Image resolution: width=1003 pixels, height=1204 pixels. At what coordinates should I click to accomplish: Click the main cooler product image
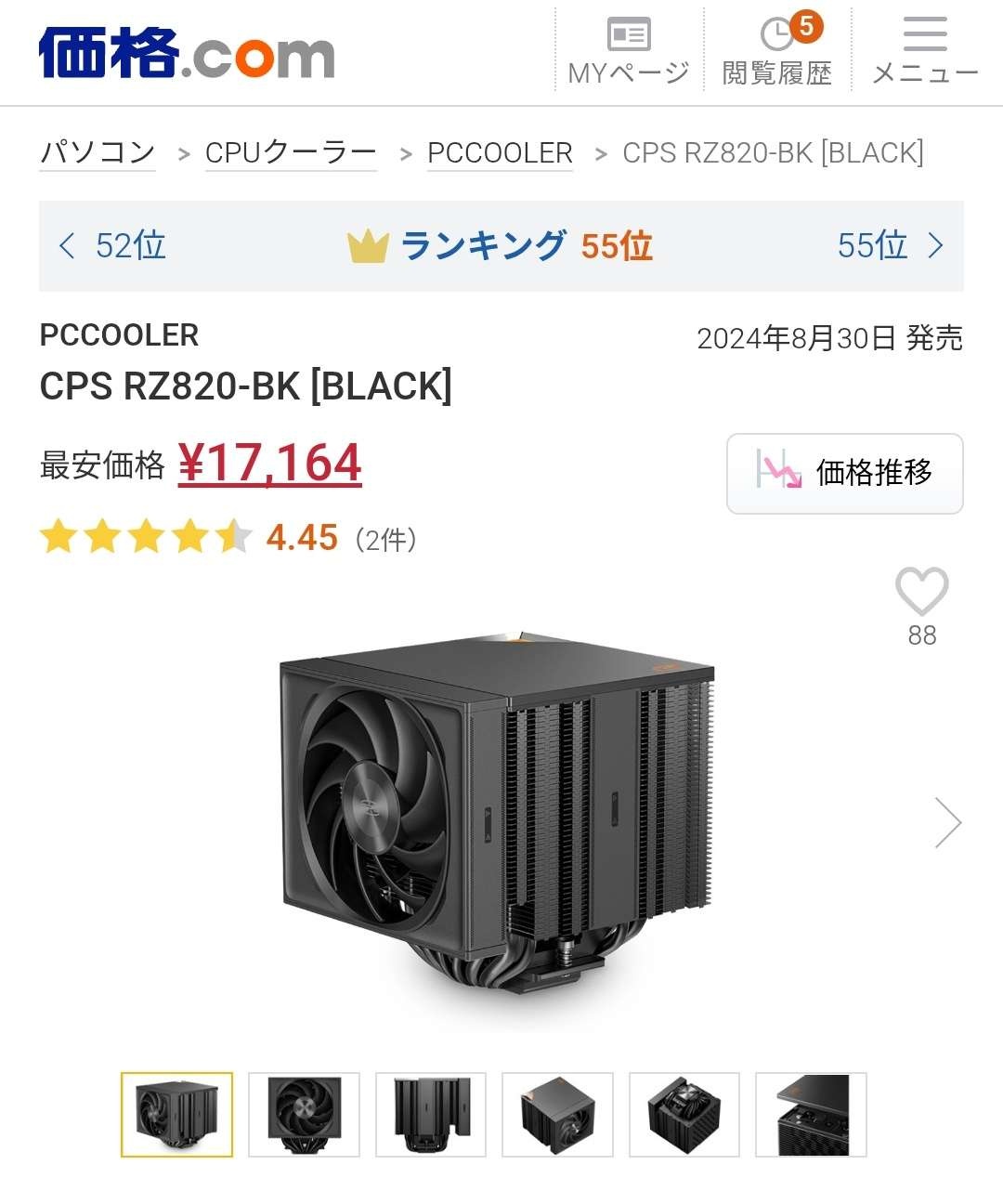coord(499,822)
